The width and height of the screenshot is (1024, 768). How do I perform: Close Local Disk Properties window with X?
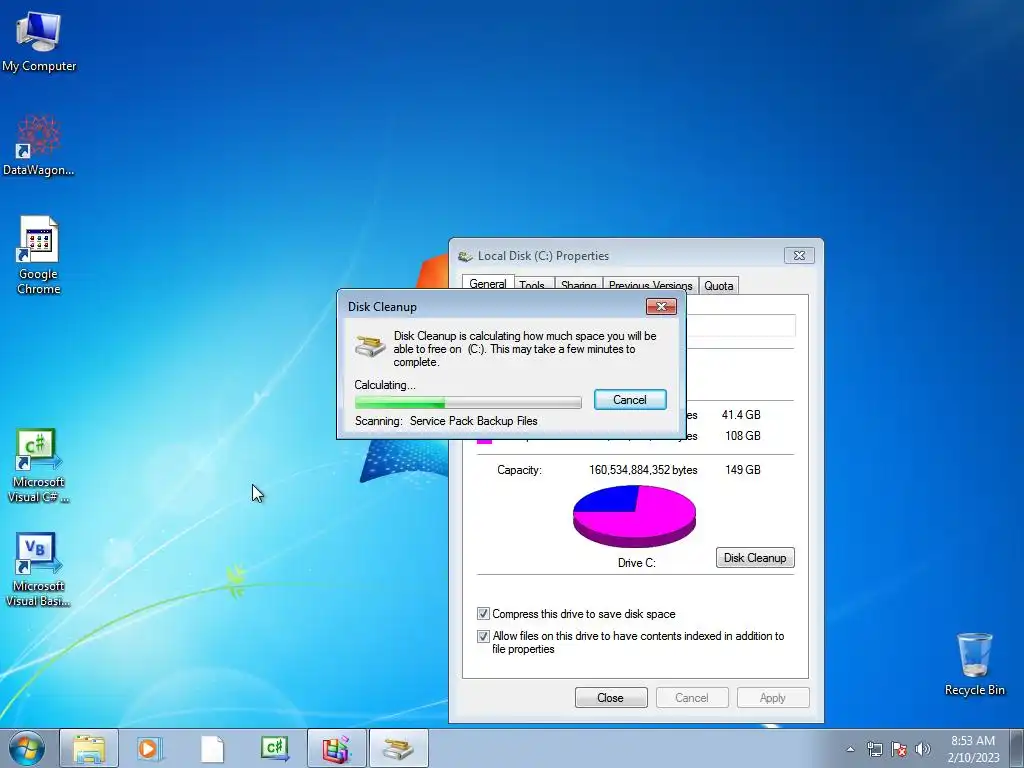pos(799,255)
